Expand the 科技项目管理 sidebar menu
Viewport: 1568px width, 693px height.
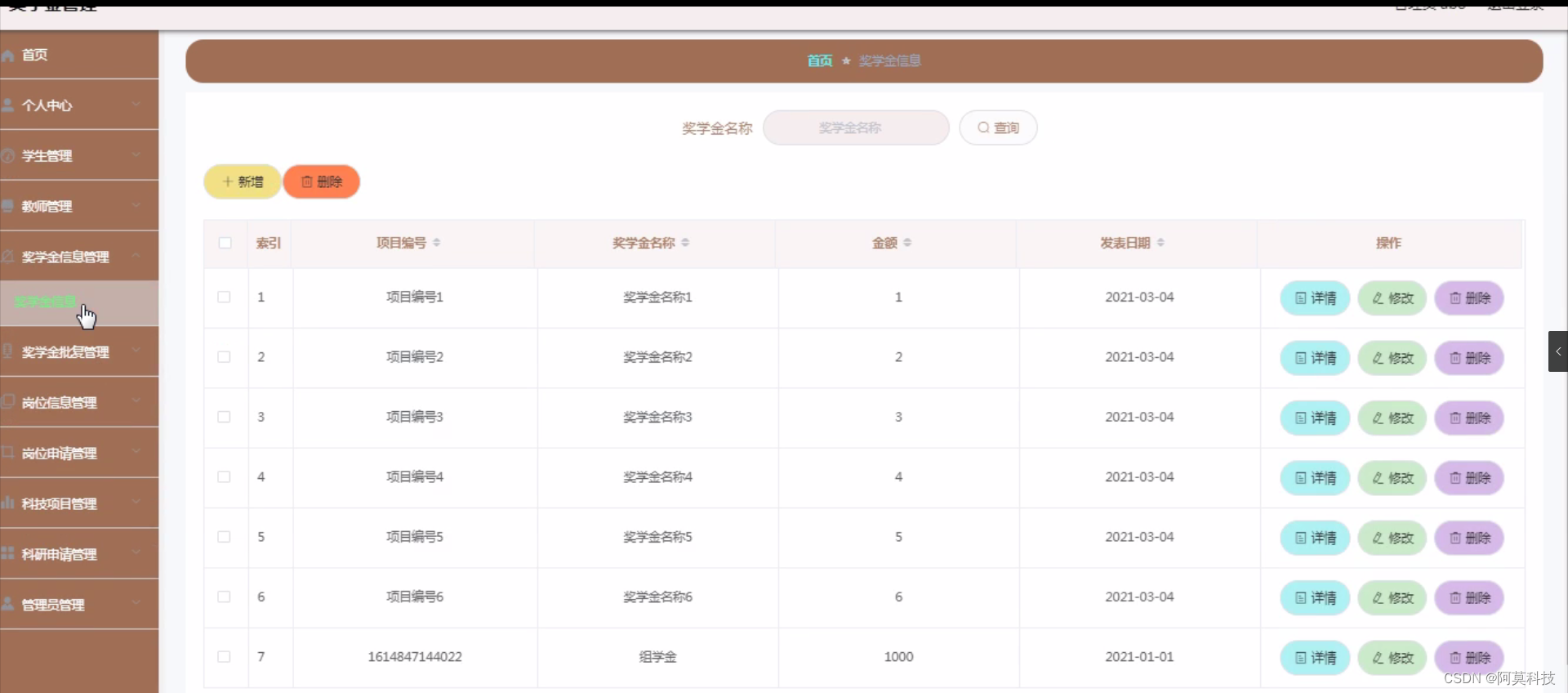coord(79,504)
